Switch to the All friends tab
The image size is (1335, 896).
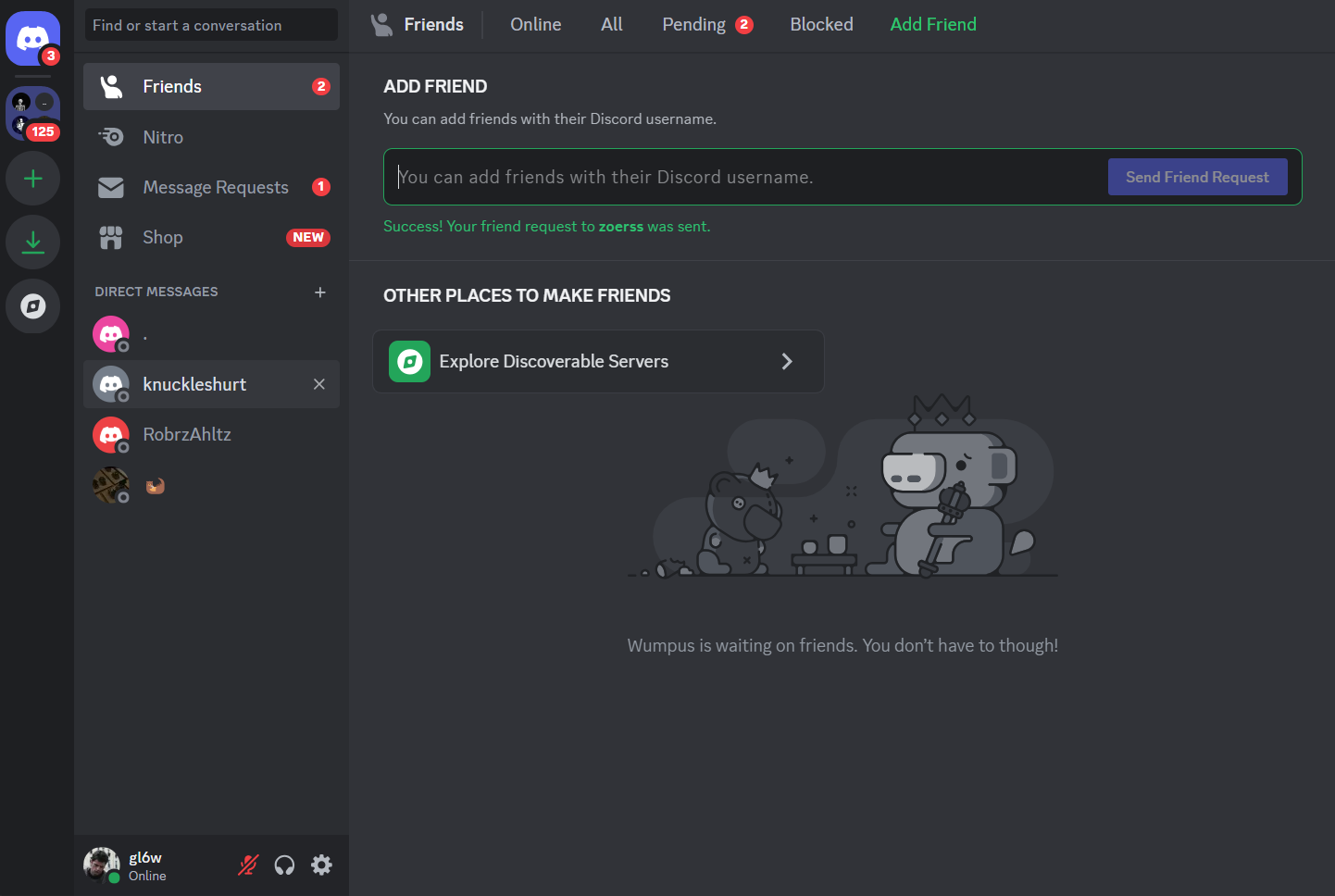[612, 24]
